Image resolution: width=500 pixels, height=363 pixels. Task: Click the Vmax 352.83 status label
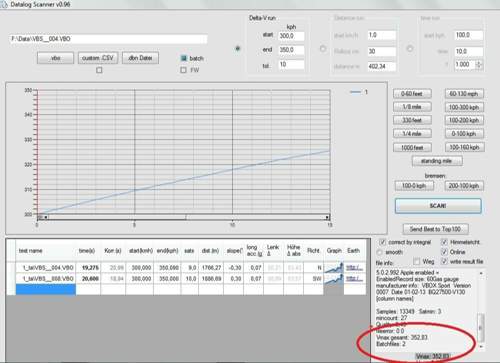[x=433, y=357]
